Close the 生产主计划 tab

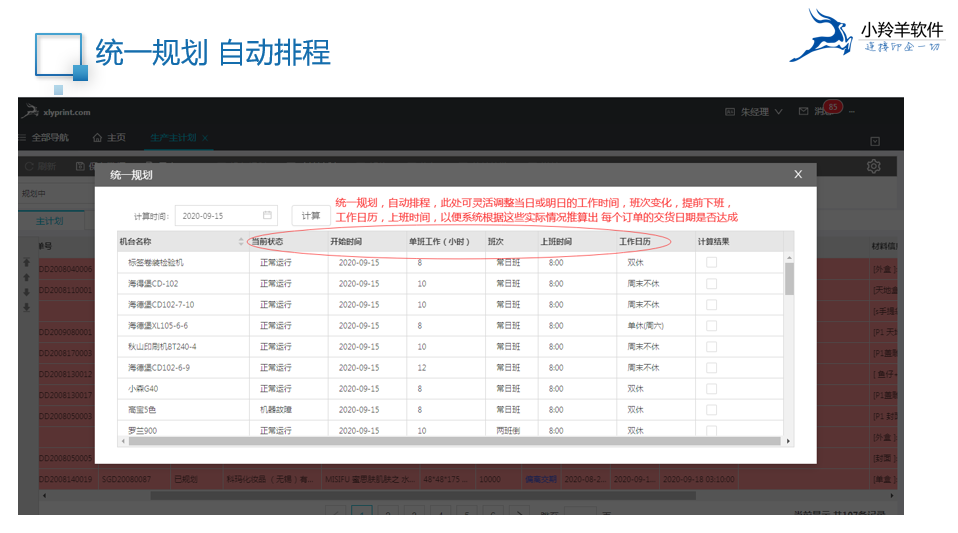205,138
